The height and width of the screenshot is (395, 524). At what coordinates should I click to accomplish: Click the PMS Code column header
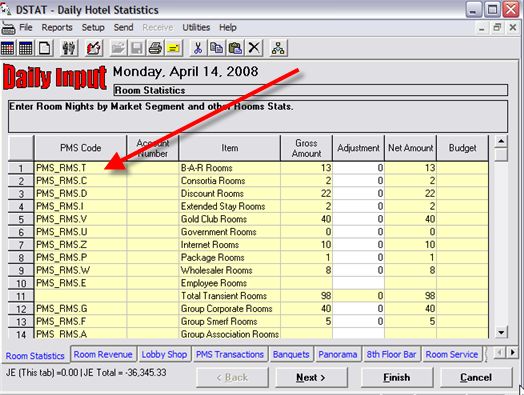(80, 148)
